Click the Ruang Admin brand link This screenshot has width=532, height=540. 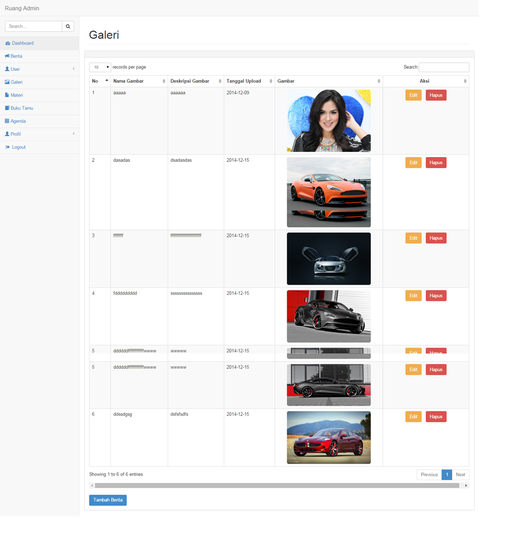(x=22, y=8)
